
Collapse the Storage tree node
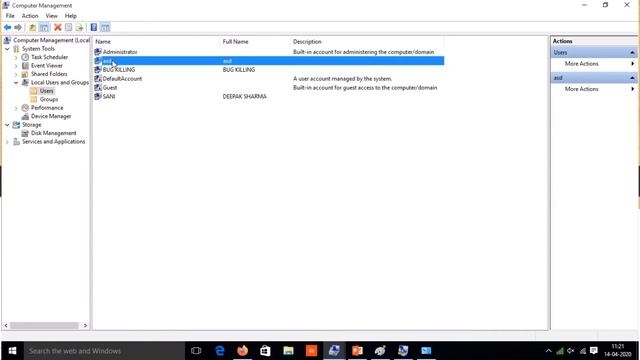[x=7, y=124]
